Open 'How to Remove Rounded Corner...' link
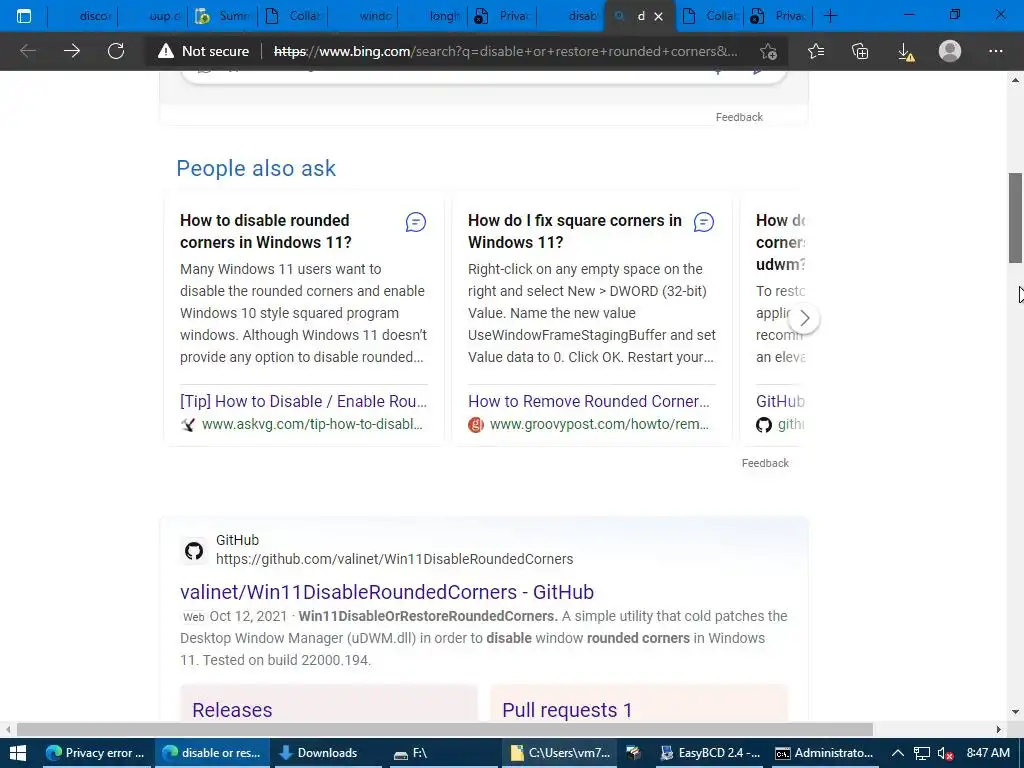Viewport: 1024px width, 768px height. pyautogui.click(x=588, y=401)
